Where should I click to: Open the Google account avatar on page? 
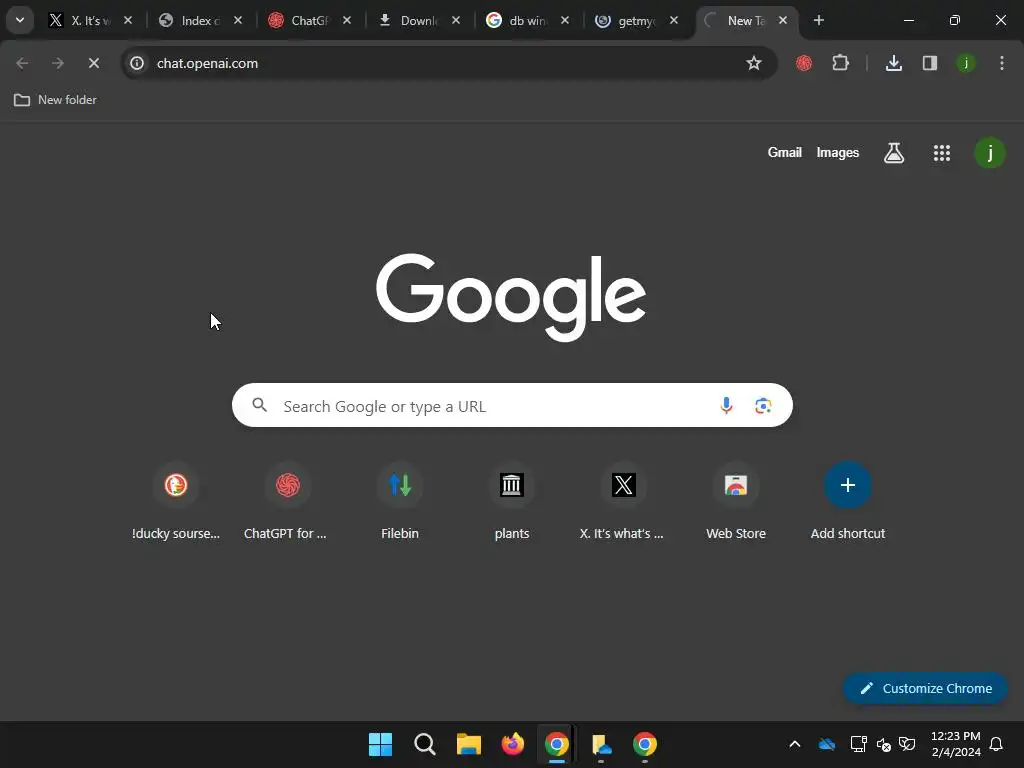coord(990,153)
